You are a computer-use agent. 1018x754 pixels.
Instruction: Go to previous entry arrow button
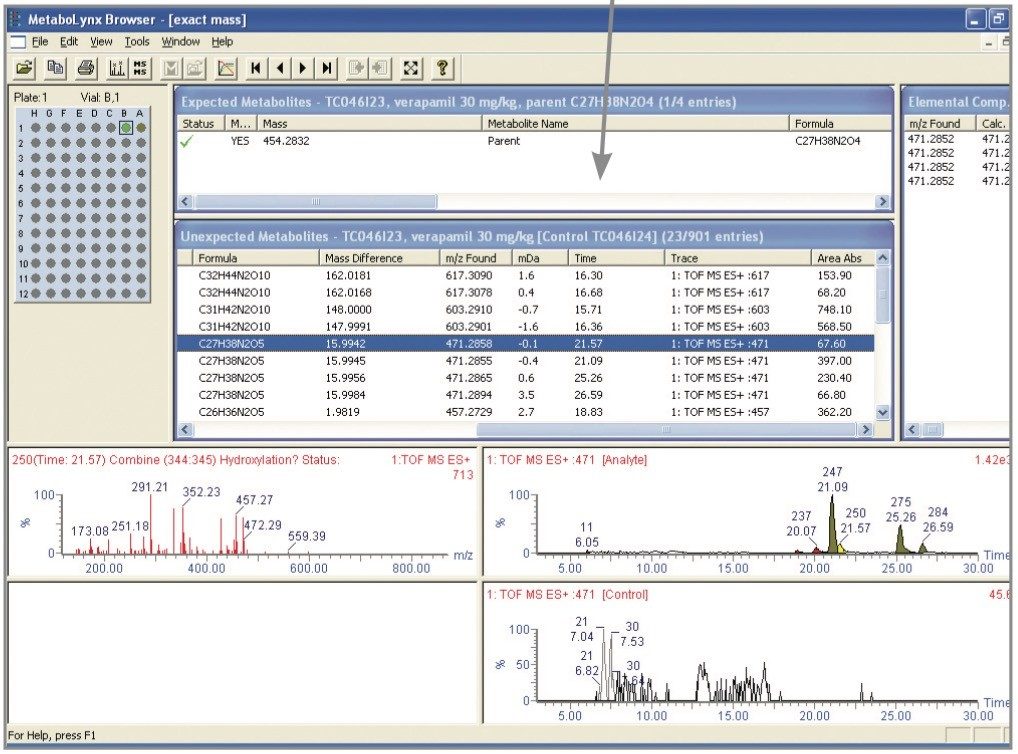[280, 68]
